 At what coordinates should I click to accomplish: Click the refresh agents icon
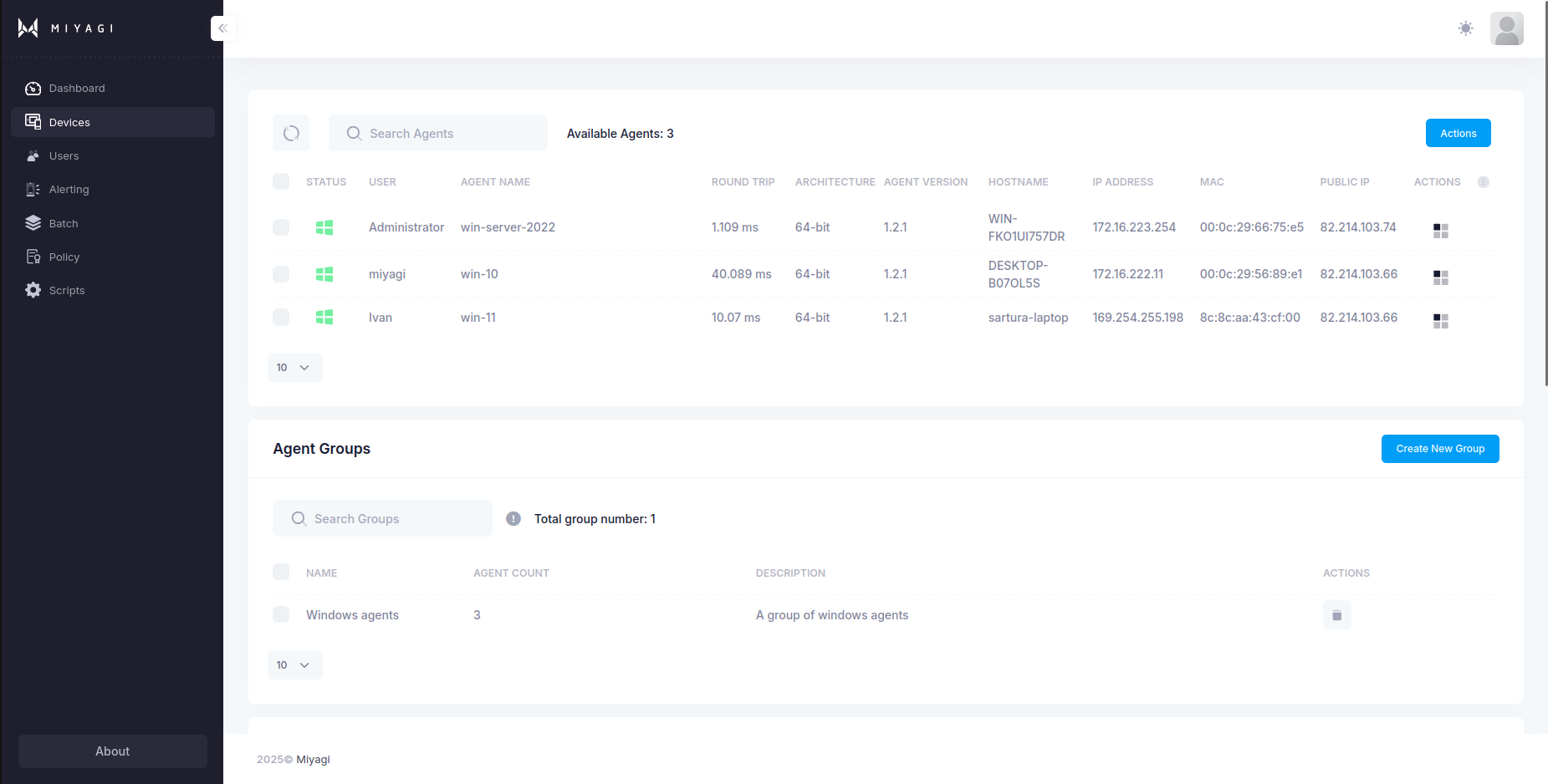[291, 133]
